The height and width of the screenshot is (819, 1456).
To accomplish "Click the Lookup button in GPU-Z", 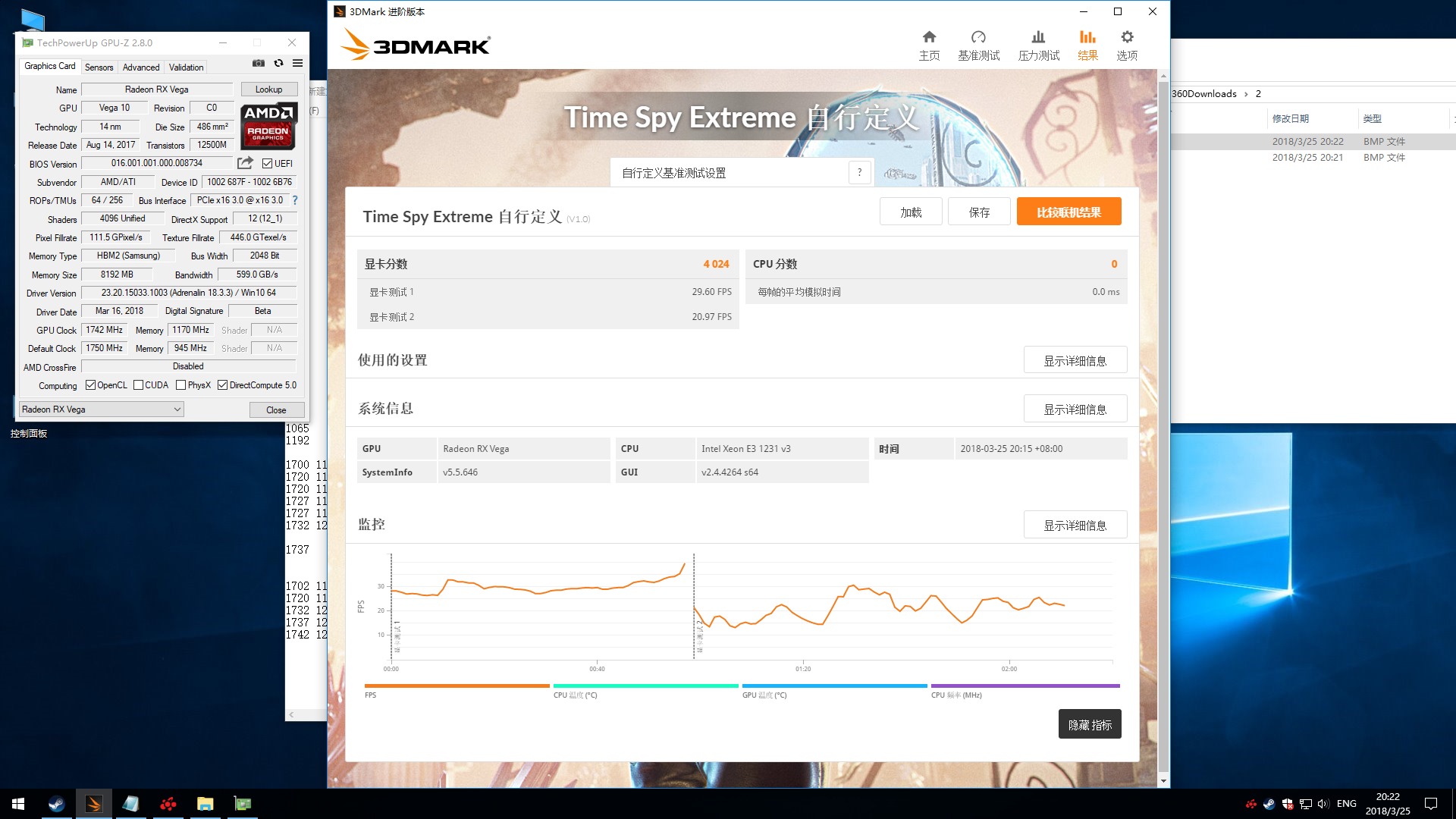I will tap(268, 89).
